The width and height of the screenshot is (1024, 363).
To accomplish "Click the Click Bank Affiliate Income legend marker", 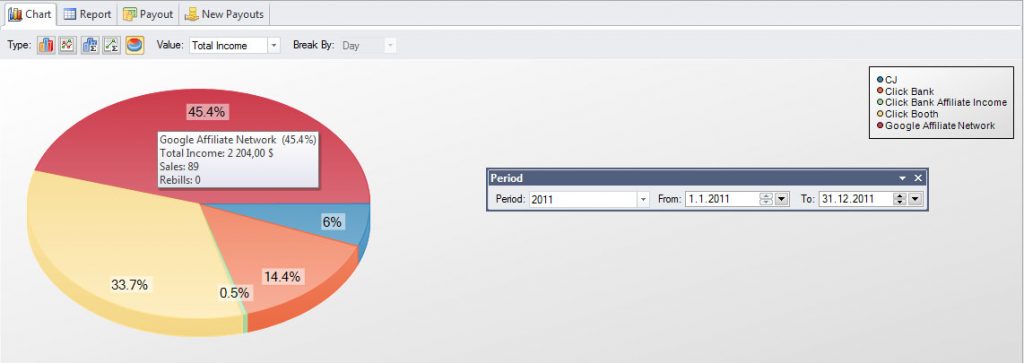I will 880,102.
